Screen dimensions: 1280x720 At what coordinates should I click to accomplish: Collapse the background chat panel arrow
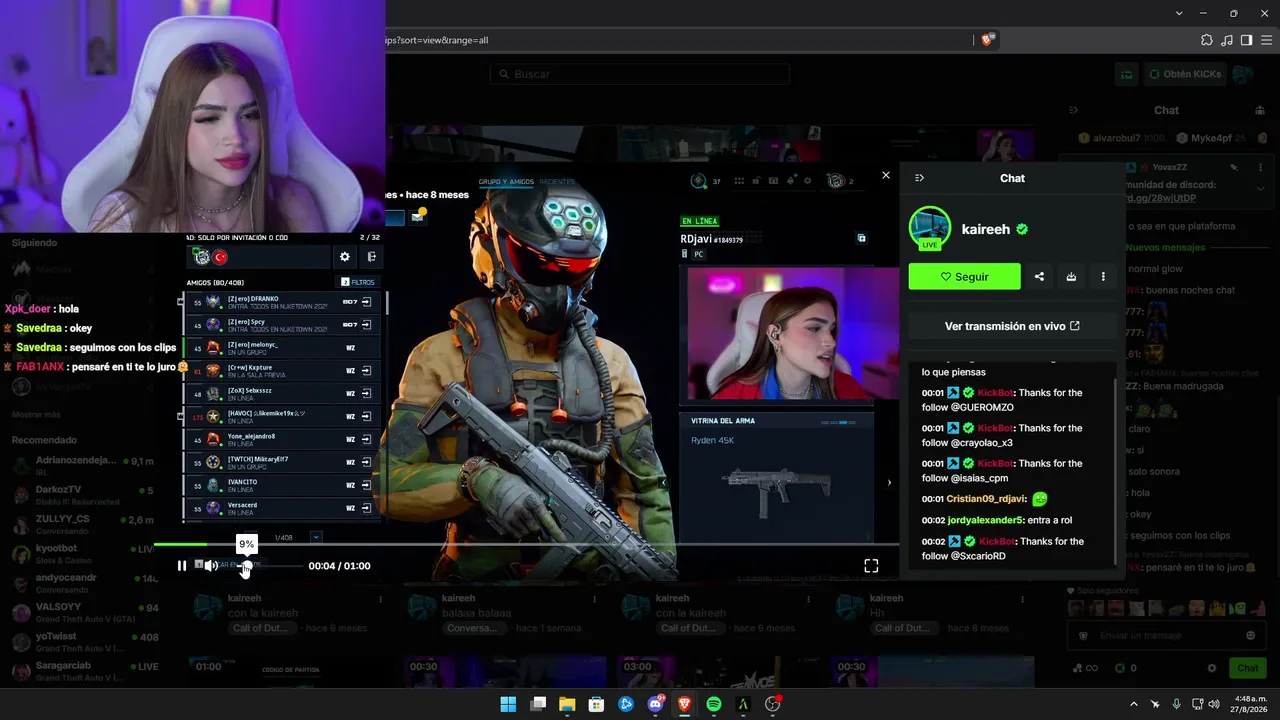pos(1073,110)
